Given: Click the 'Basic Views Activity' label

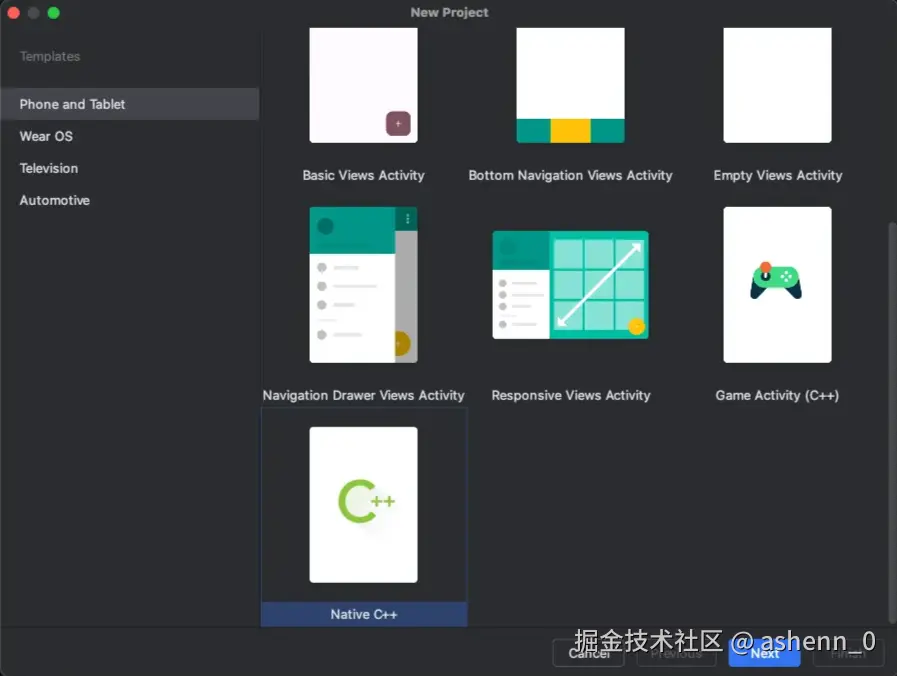Looking at the screenshot, I should (x=363, y=175).
